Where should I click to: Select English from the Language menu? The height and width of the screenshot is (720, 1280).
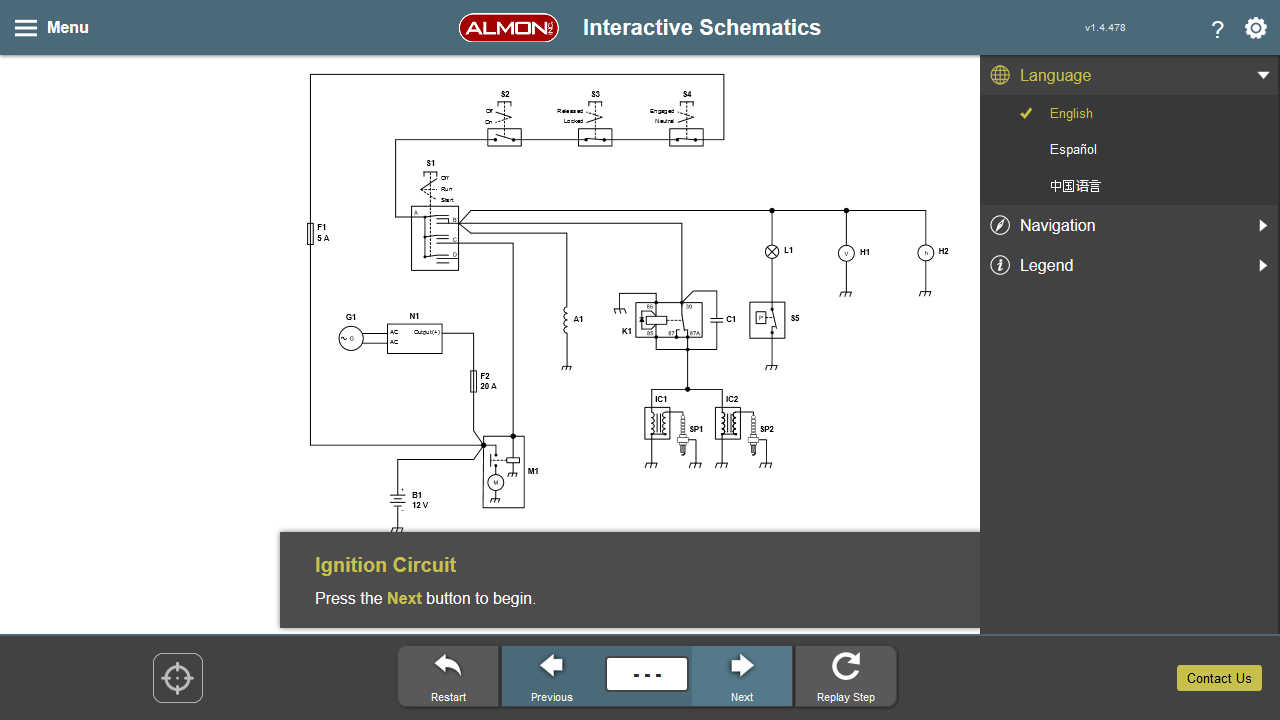point(1070,113)
